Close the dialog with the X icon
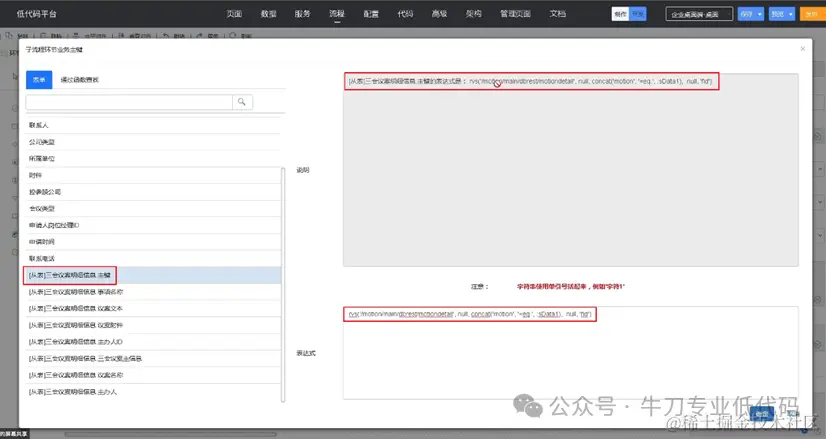This screenshot has height=439, width=826. (x=802, y=48)
